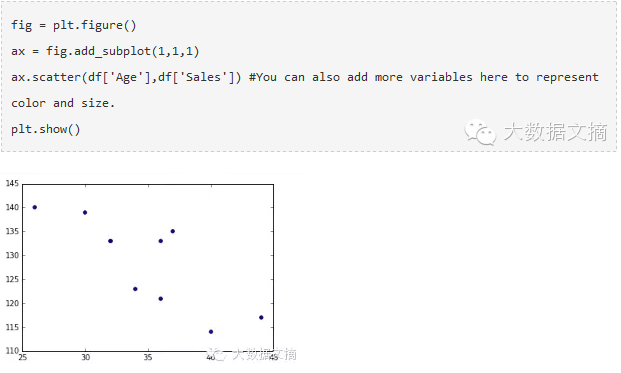Click the scatter point at age 30, sales 139
Image resolution: width=621 pixels, height=373 pixels.
[85, 213]
